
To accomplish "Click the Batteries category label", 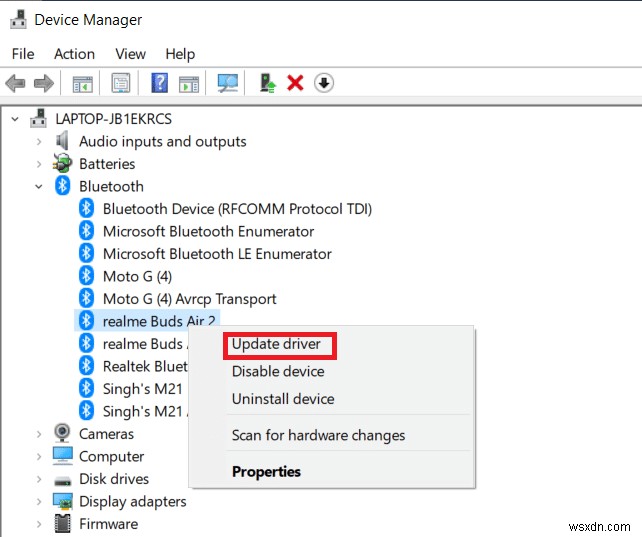I will pyautogui.click(x=107, y=164).
